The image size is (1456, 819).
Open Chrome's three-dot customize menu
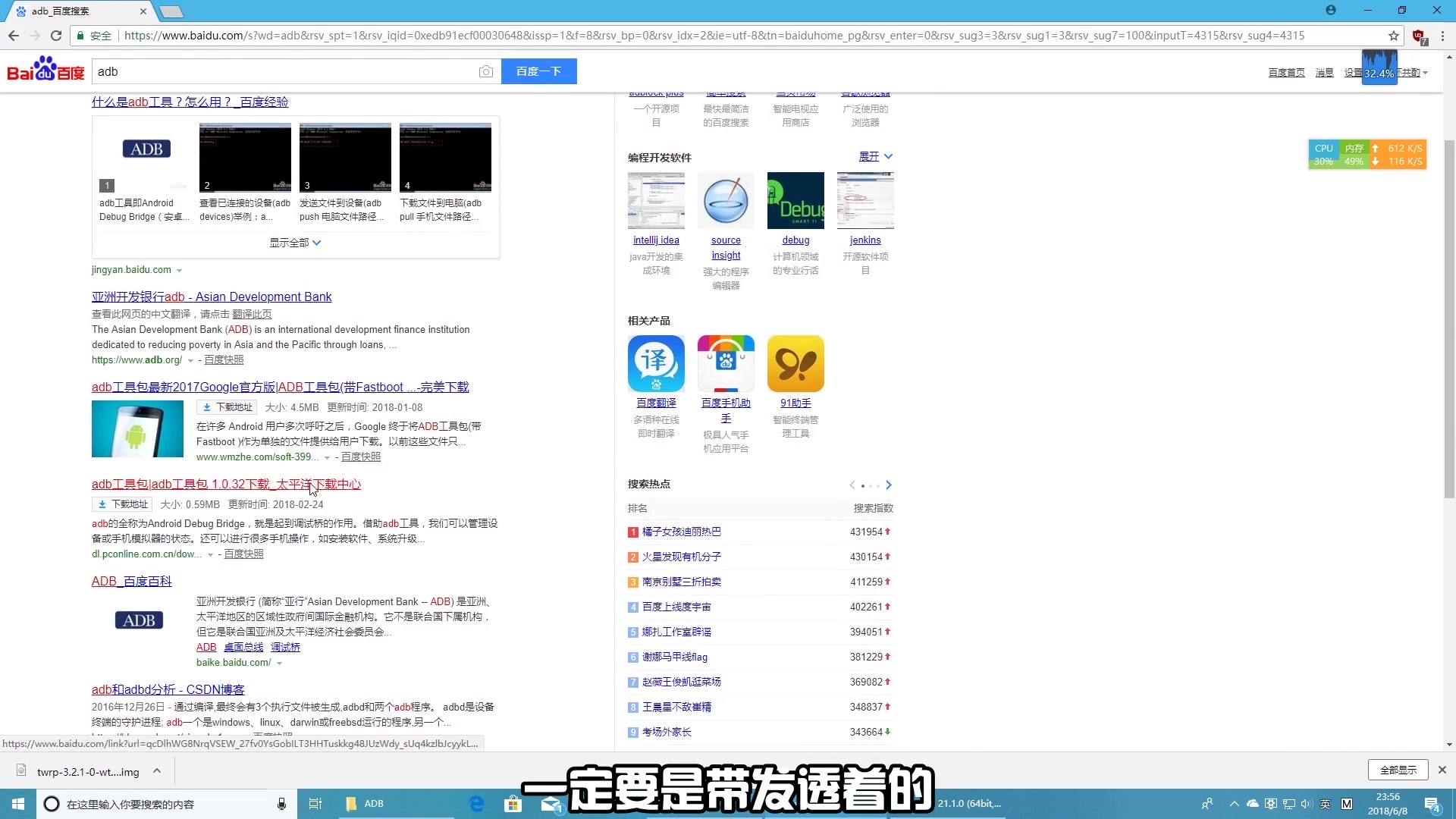(x=1442, y=35)
